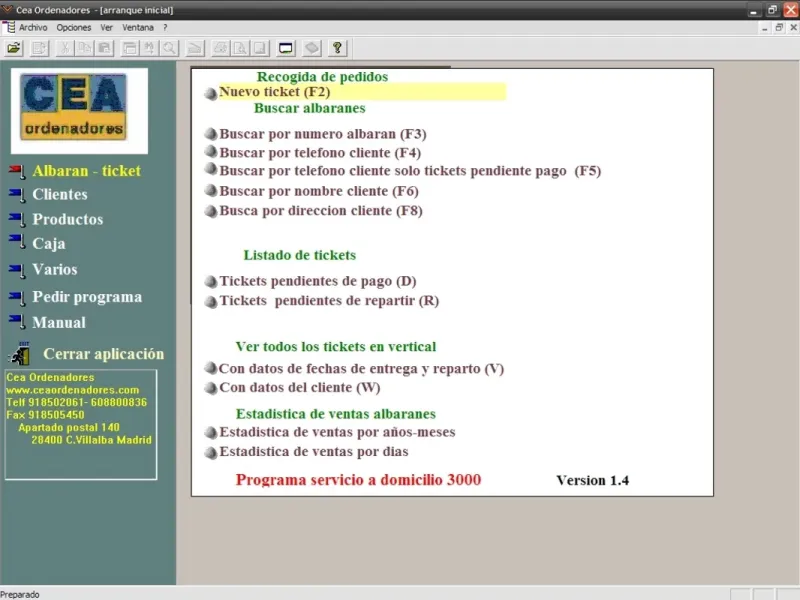
Task: Open the Varios section
Action: pyautogui.click(x=55, y=269)
